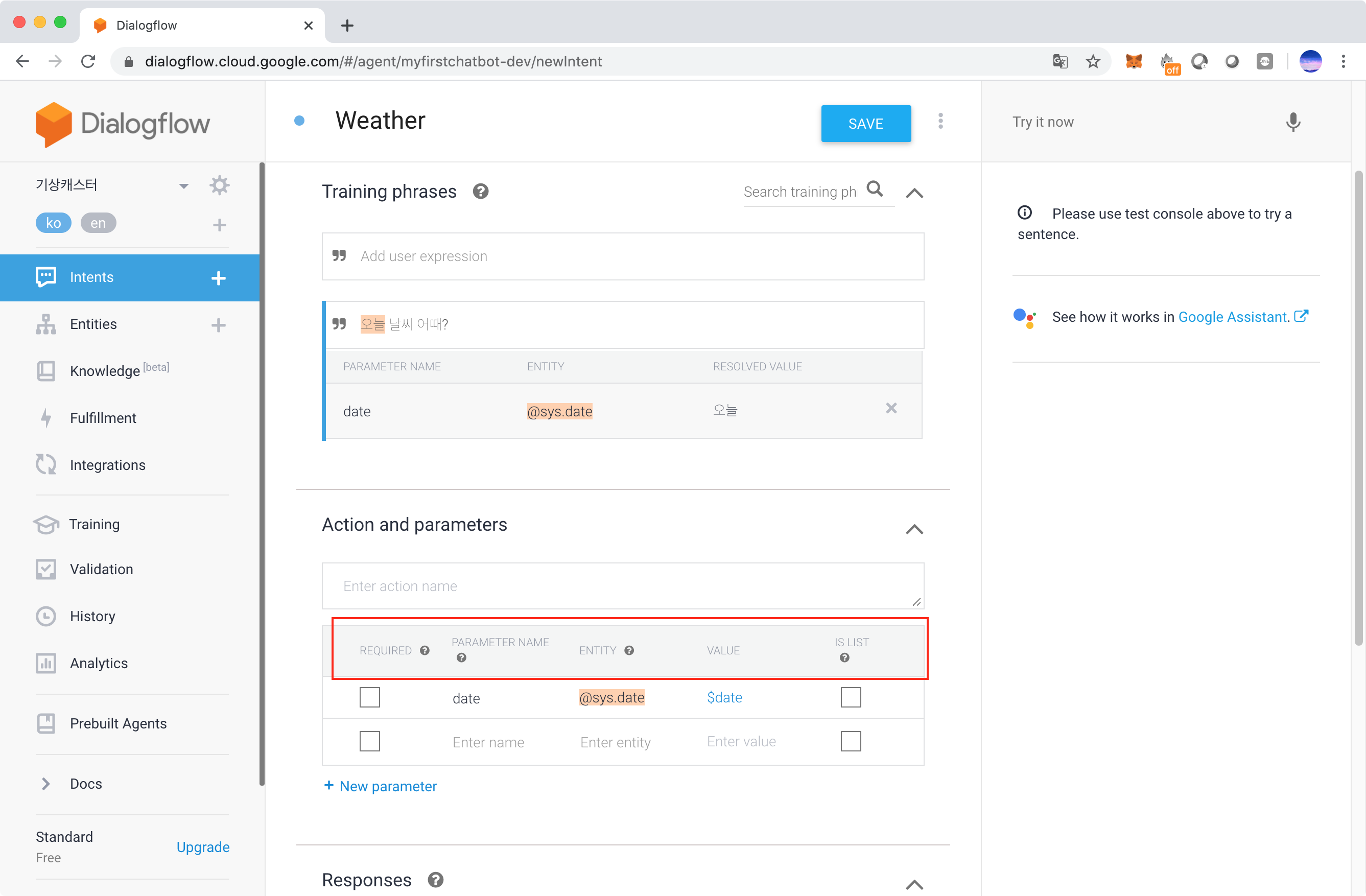This screenshot has width=1366, height=896.
Task: Enable Is List for date parameter
Action: (x=851, y=697)
